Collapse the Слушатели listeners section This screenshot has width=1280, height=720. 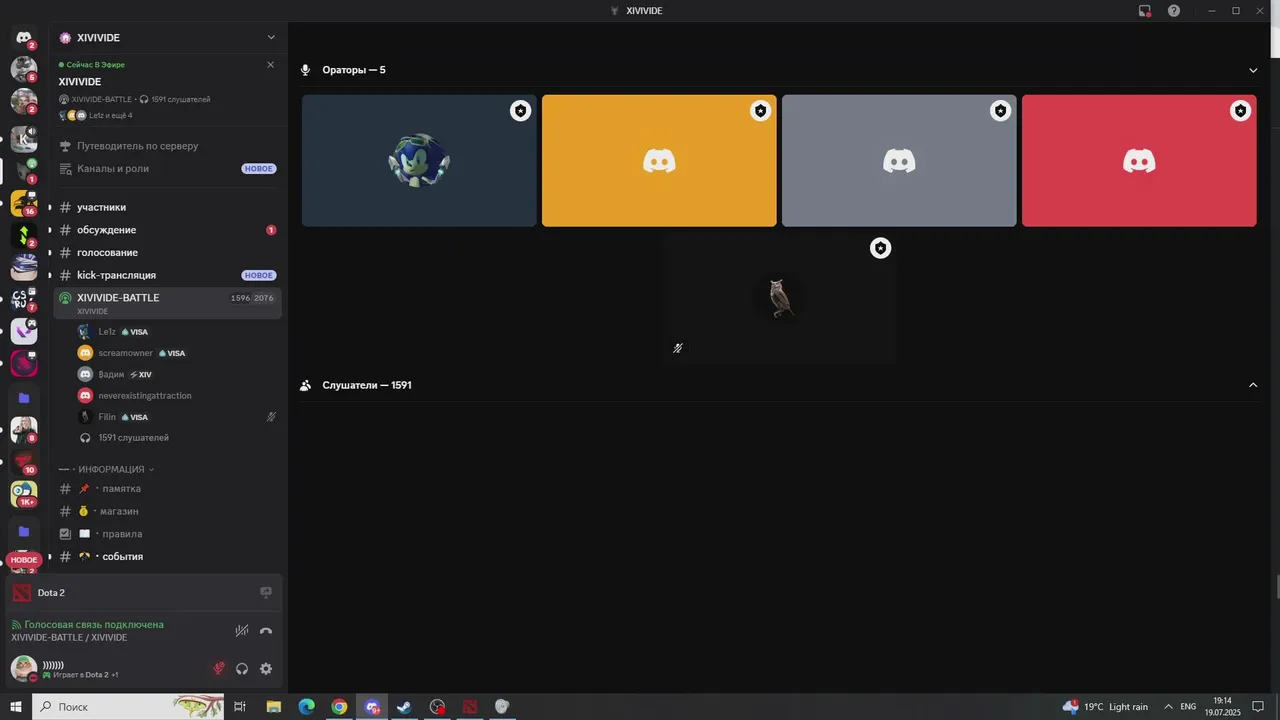point(1253,385)
